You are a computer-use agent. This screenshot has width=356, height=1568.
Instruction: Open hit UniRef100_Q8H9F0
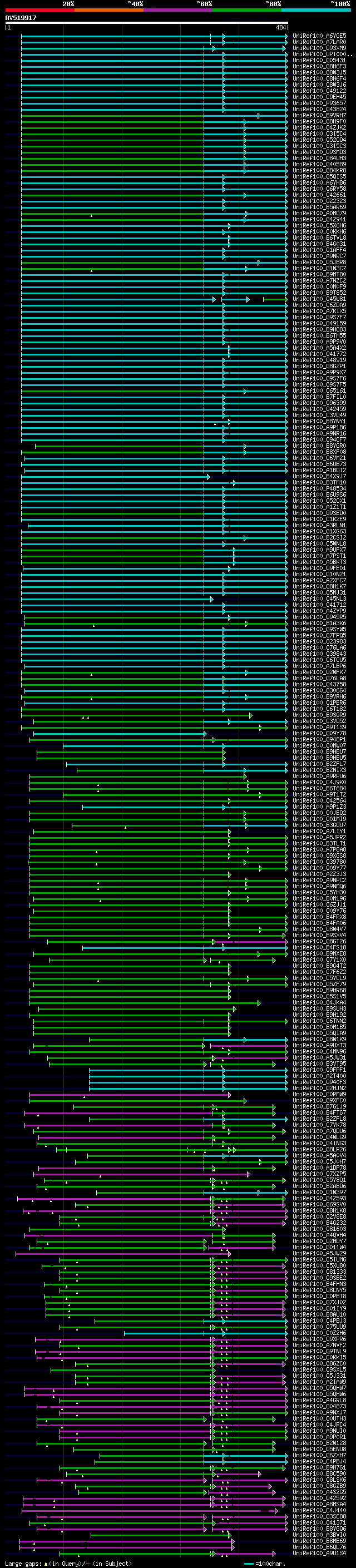pyautogui.click(x=319, y=122)
